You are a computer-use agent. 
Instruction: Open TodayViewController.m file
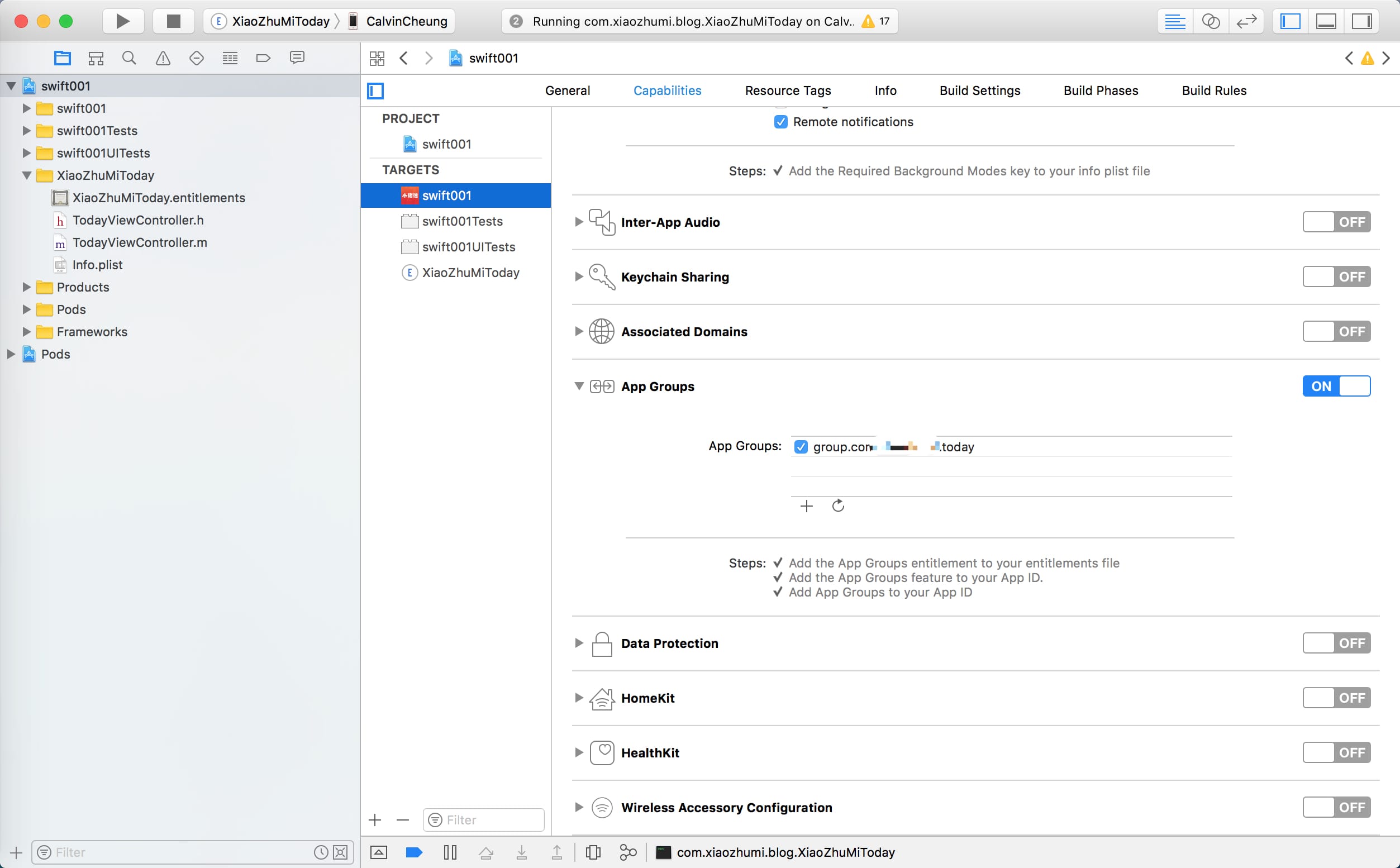click(x=140, y=242)
